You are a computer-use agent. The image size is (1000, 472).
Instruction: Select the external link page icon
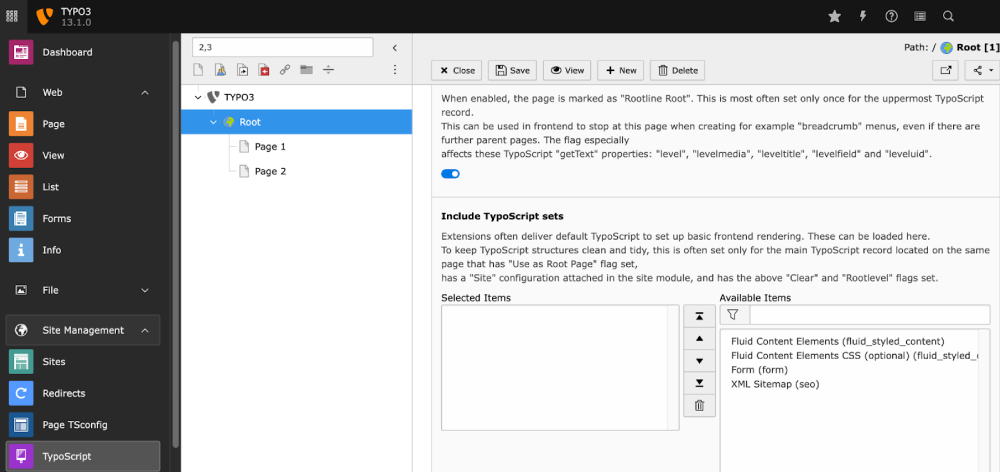point(285,70)
